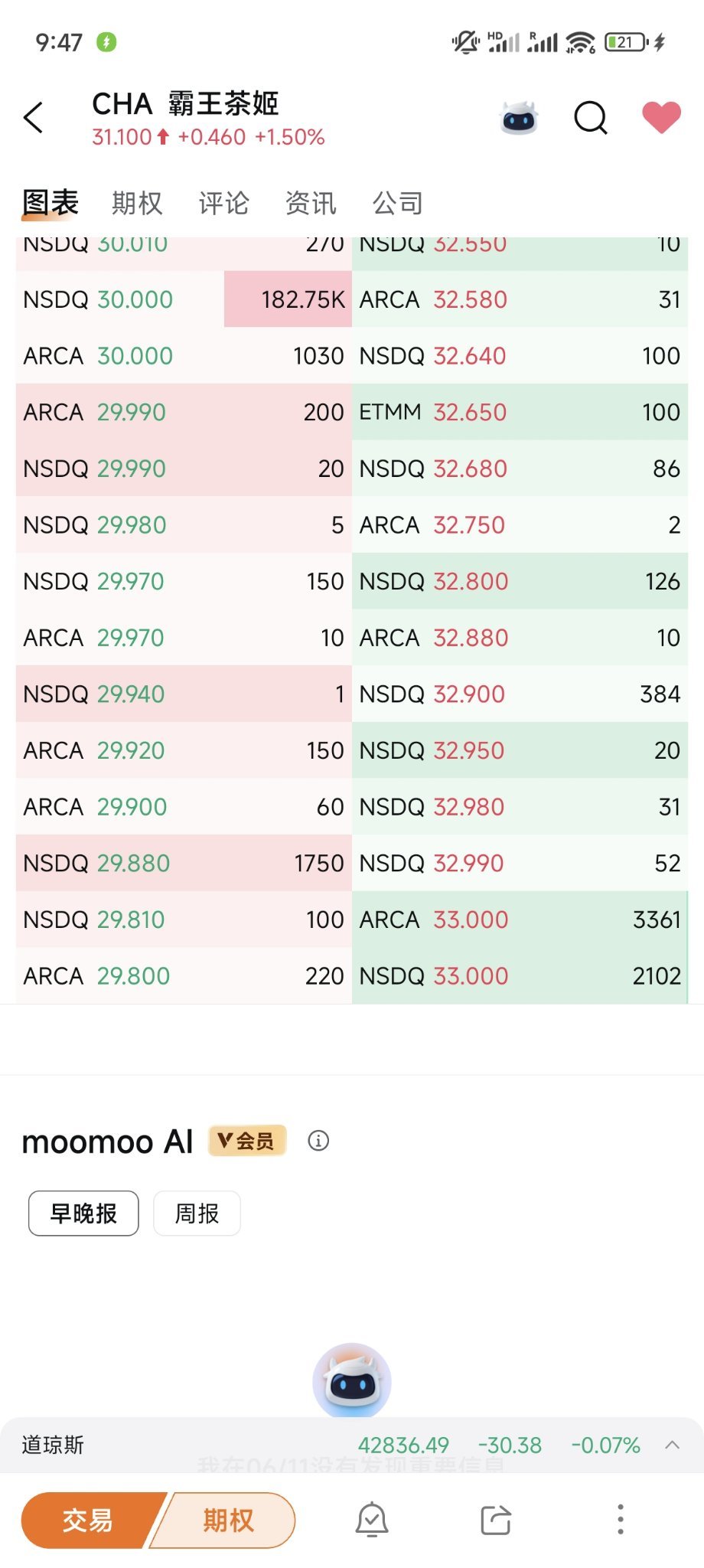Toggle the red heart favorite icon
This screenshot has width=704, height=1568.
661,117
